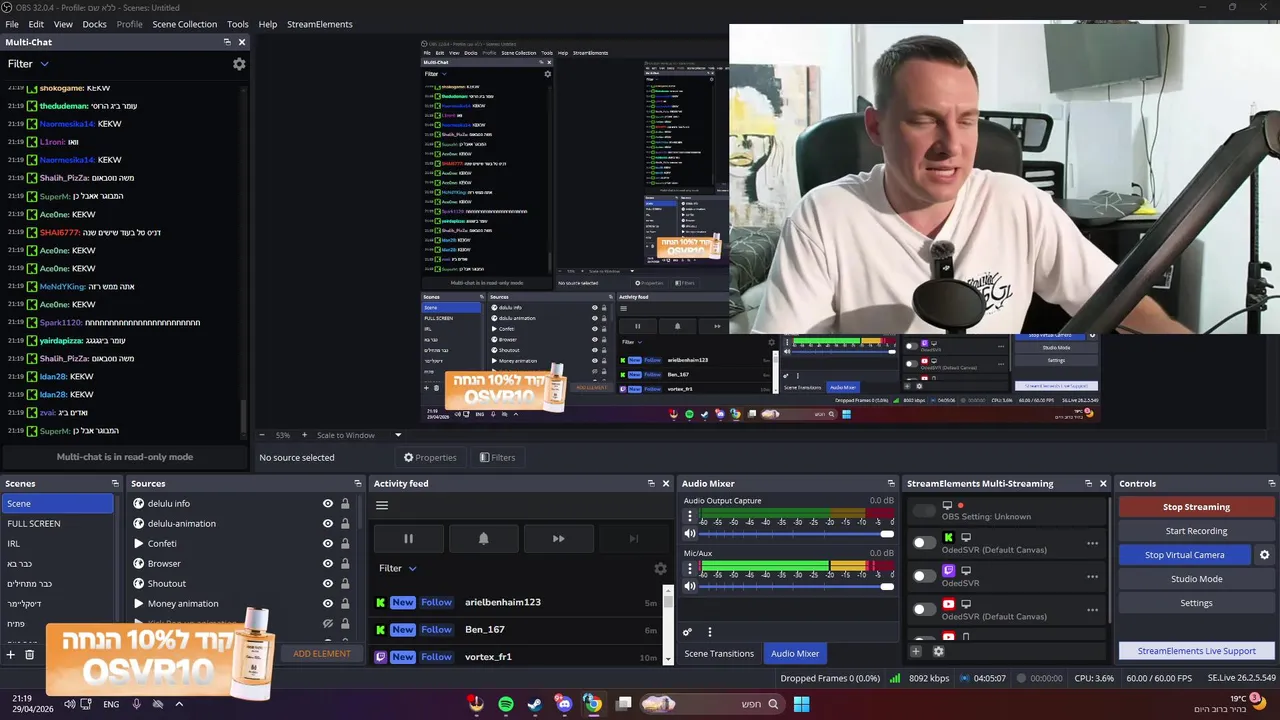Mute Audio Output Capture speaker icon

[x=689, y=533]
